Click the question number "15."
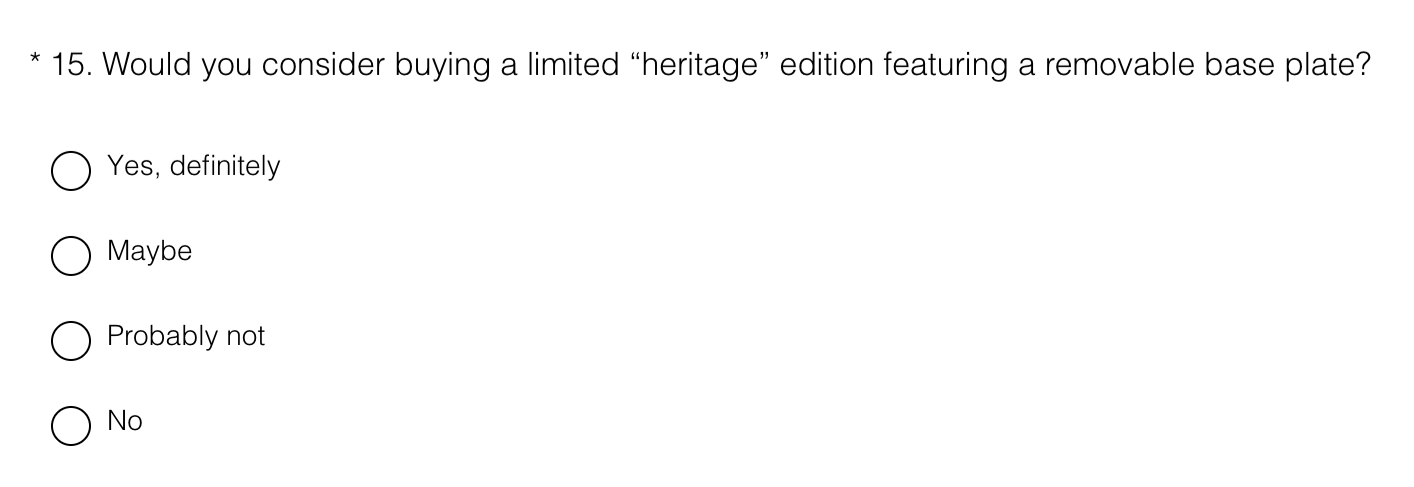Image resolution: width=1414 pixels, height=487 pixels. 72,66
